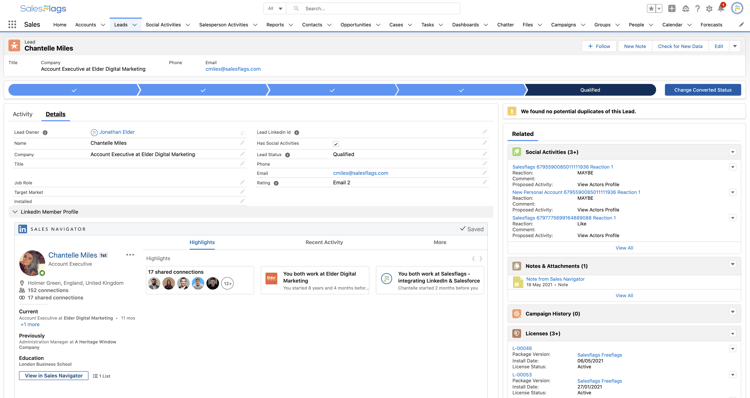Open the Notifications bell icon
Viewport: 750px width, 398px height.
pos(721,8)
